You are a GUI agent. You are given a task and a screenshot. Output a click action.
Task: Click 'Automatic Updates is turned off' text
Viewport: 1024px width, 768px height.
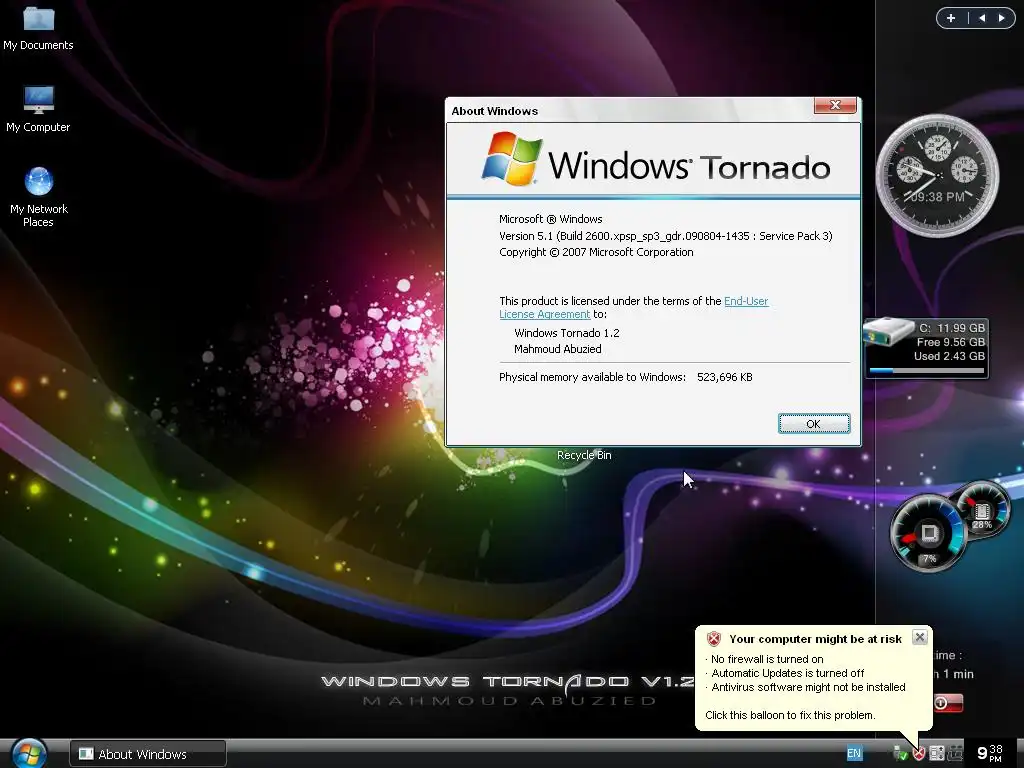tap(788, 673)
